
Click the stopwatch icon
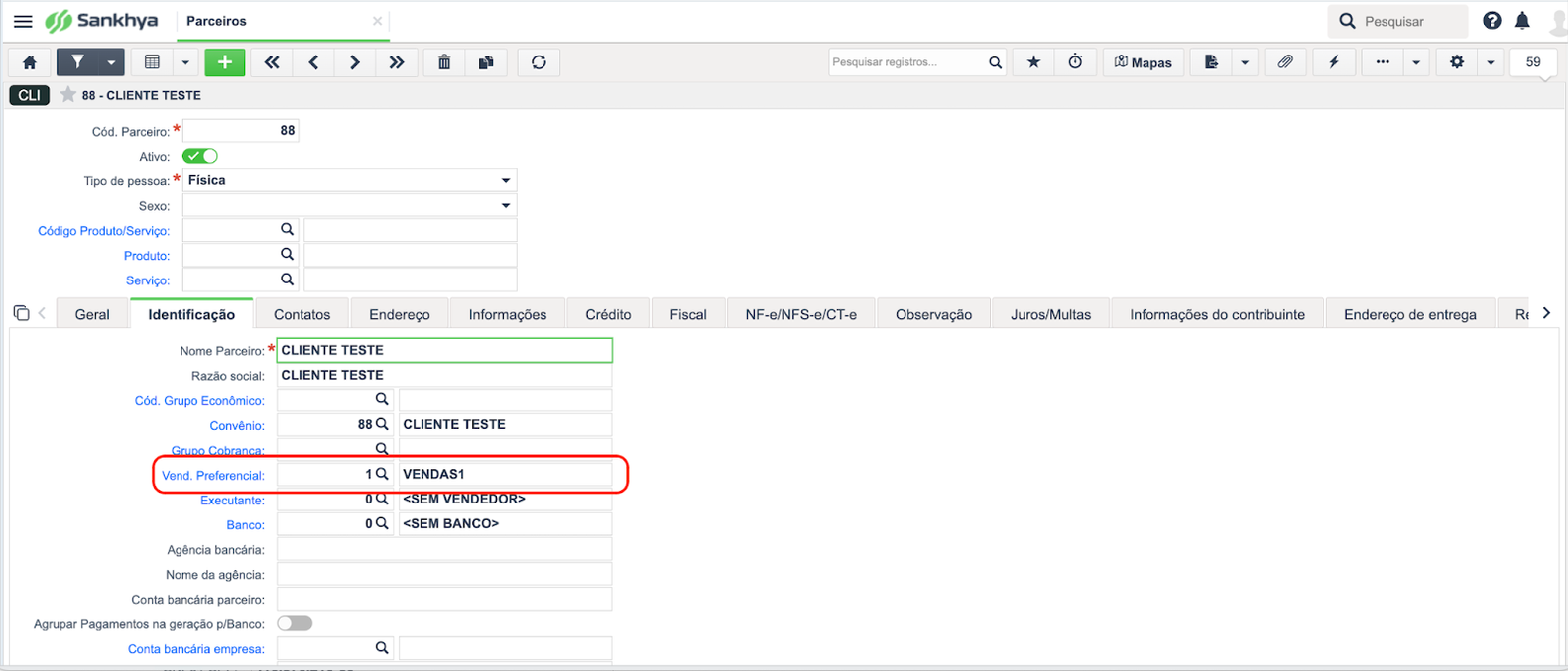coord(1075,62)
